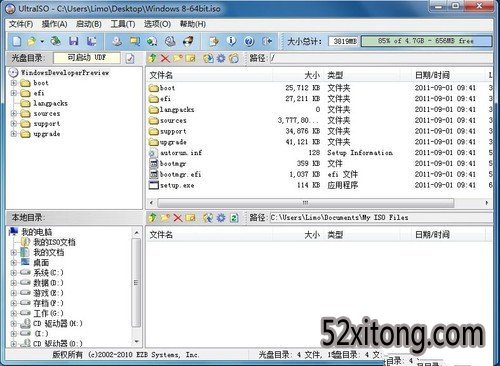Select 我的ISO文档 in the local tree

pos(54,242)
